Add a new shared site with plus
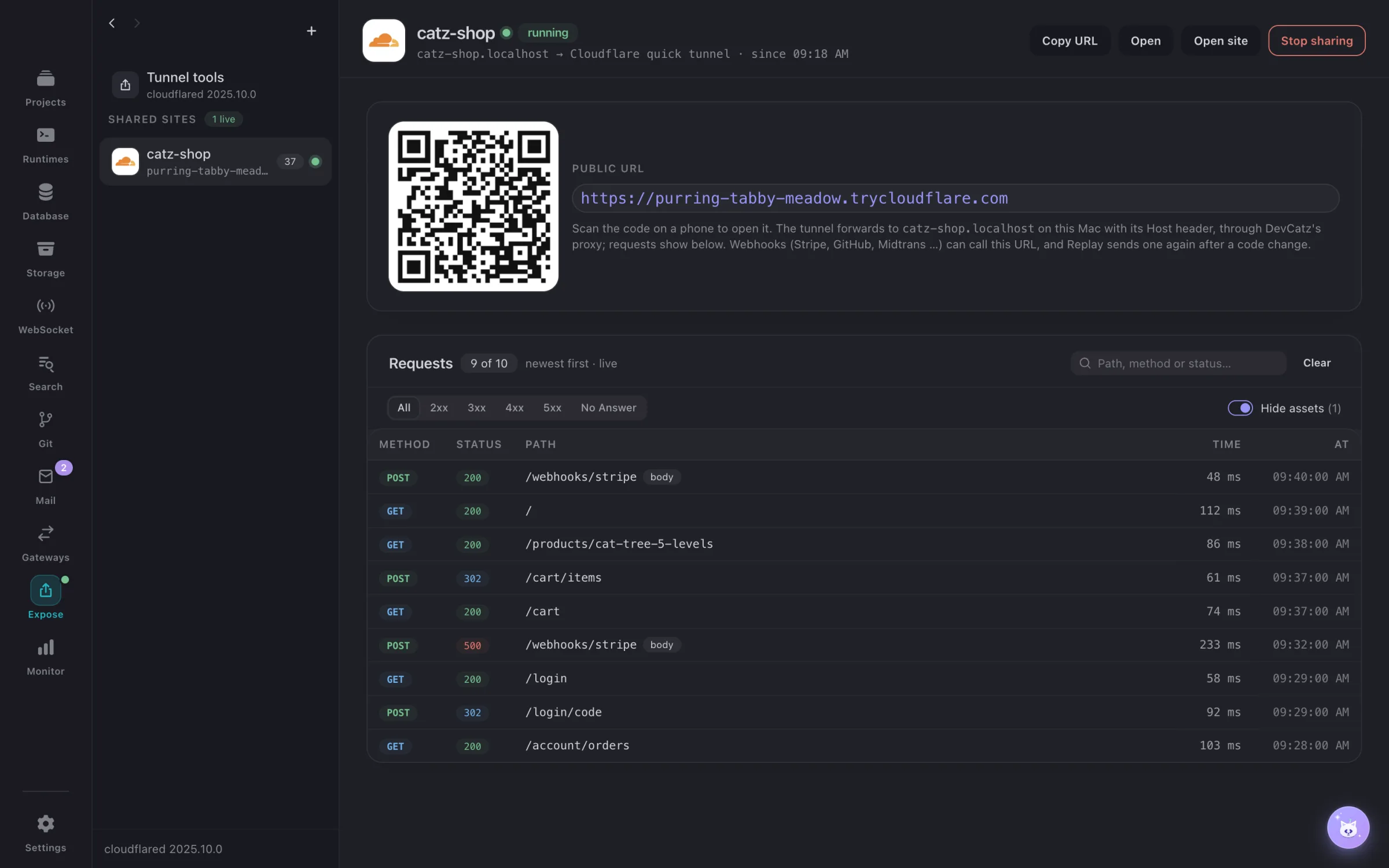Viewport: 1389px width, 868px height. pyautogui.click(x=311, y=31)
